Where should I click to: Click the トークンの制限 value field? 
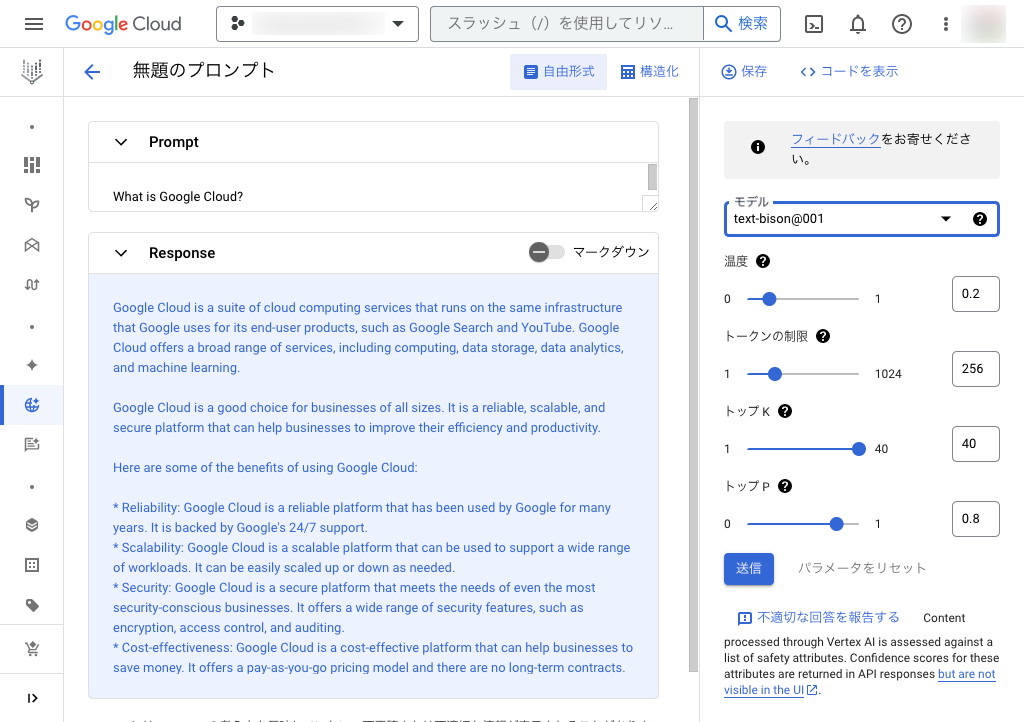click(974, 369)
